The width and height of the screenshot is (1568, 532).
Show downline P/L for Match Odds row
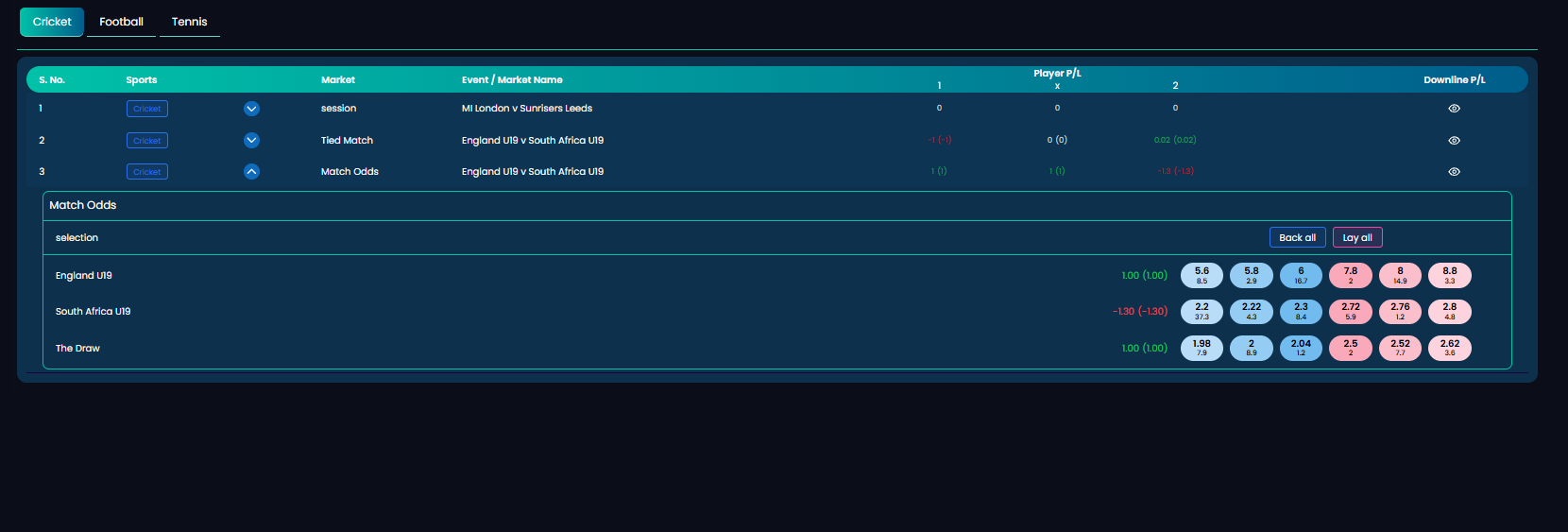1454,172
